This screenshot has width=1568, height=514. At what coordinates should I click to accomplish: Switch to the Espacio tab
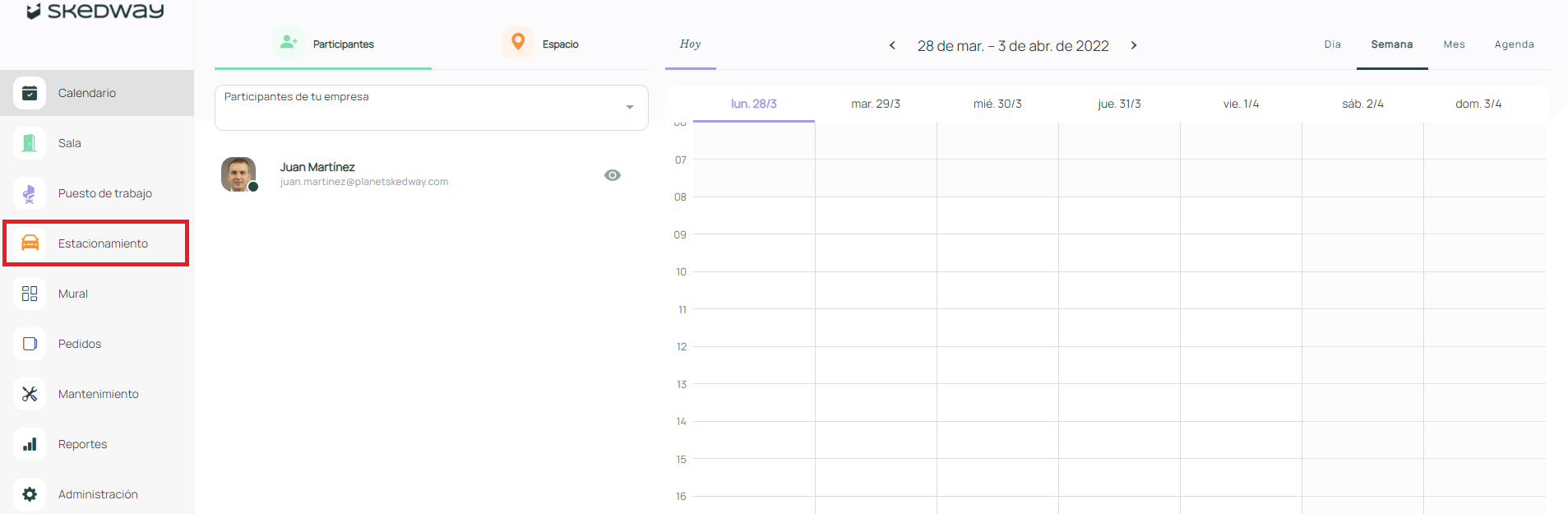(x=541, y=44)
